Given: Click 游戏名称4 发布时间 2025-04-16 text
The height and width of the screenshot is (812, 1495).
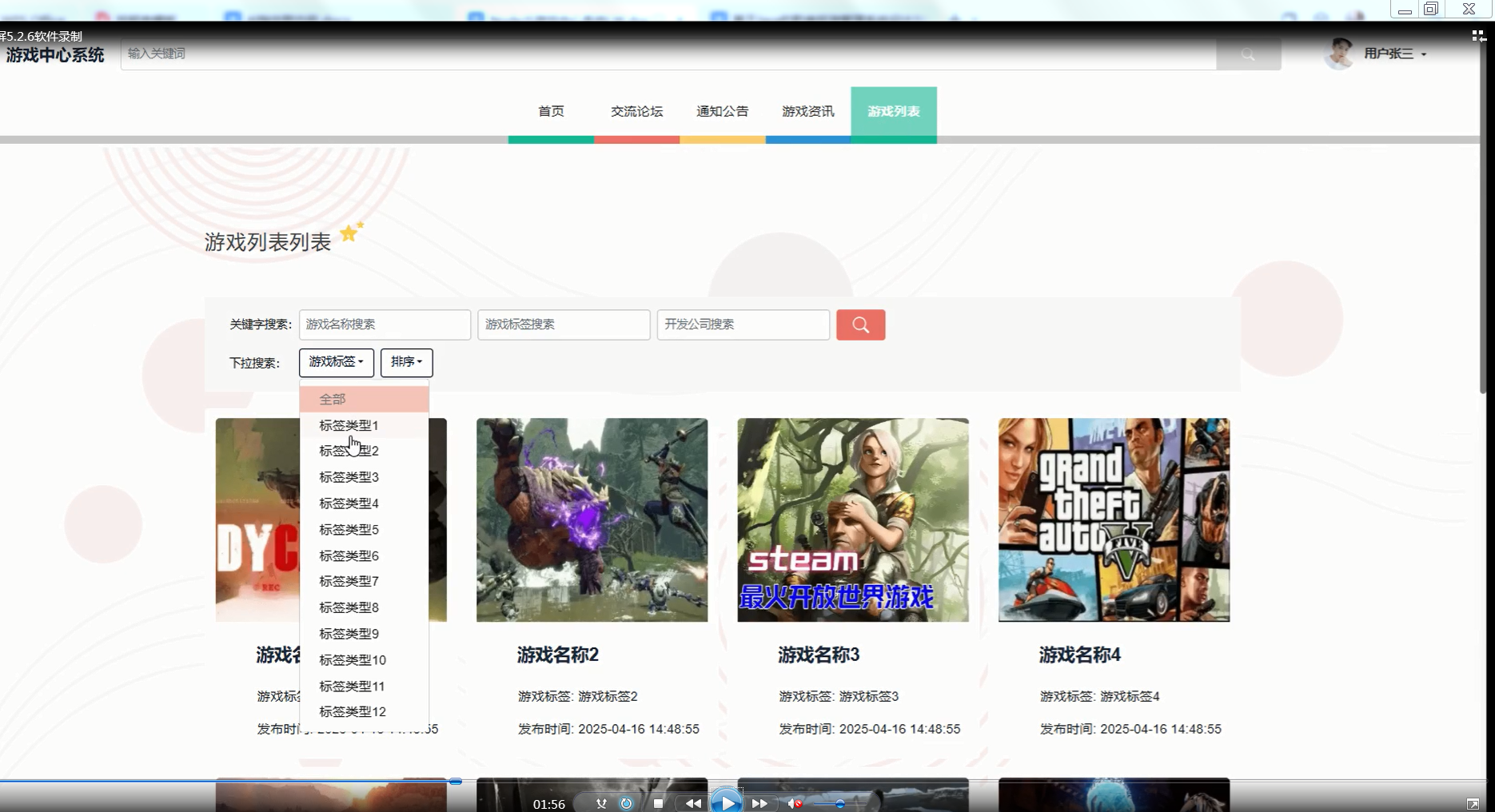Looking at the screenshot, I should pos(1130,729).
